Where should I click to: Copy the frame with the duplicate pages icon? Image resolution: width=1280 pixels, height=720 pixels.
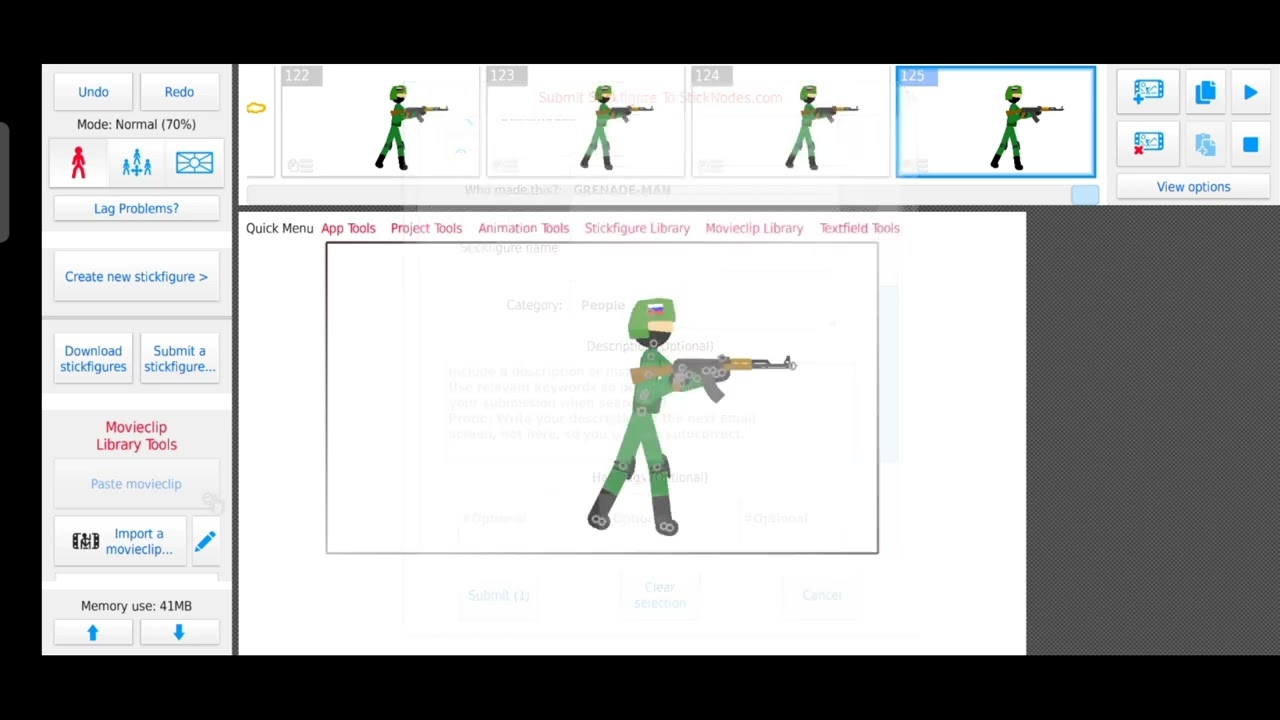pyautogui.click(x=1205, y=92)
